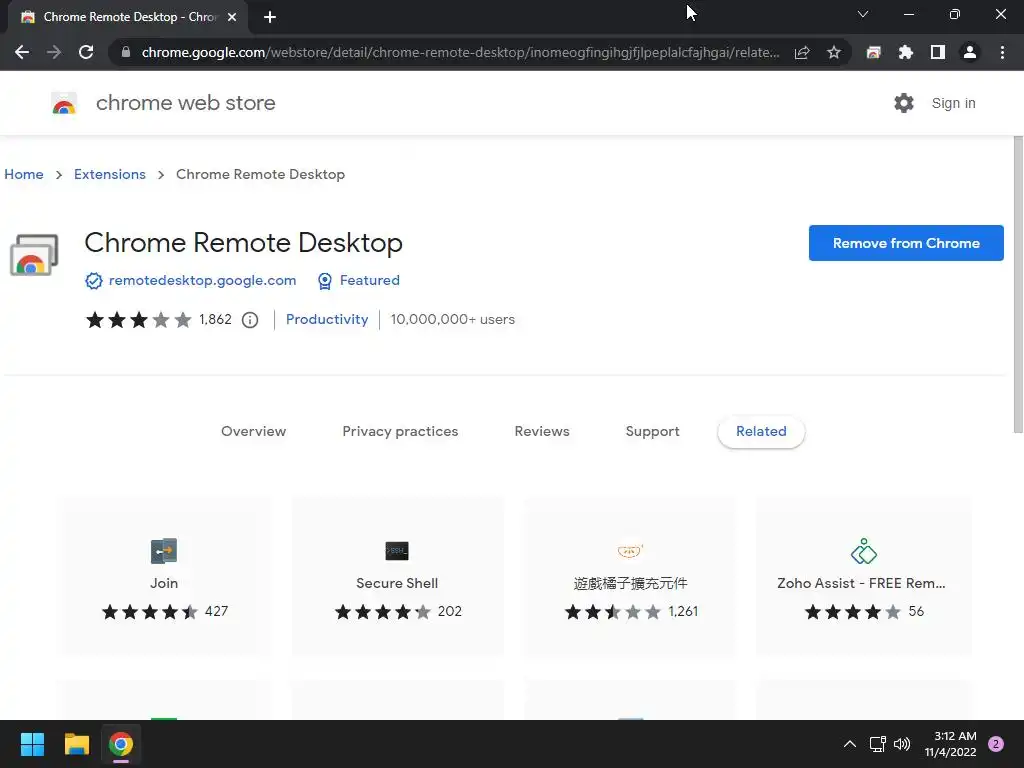This screenshot has width=1024, height=768.
Task: View site information via the lock icon
Action: click(x=126, y=52)
